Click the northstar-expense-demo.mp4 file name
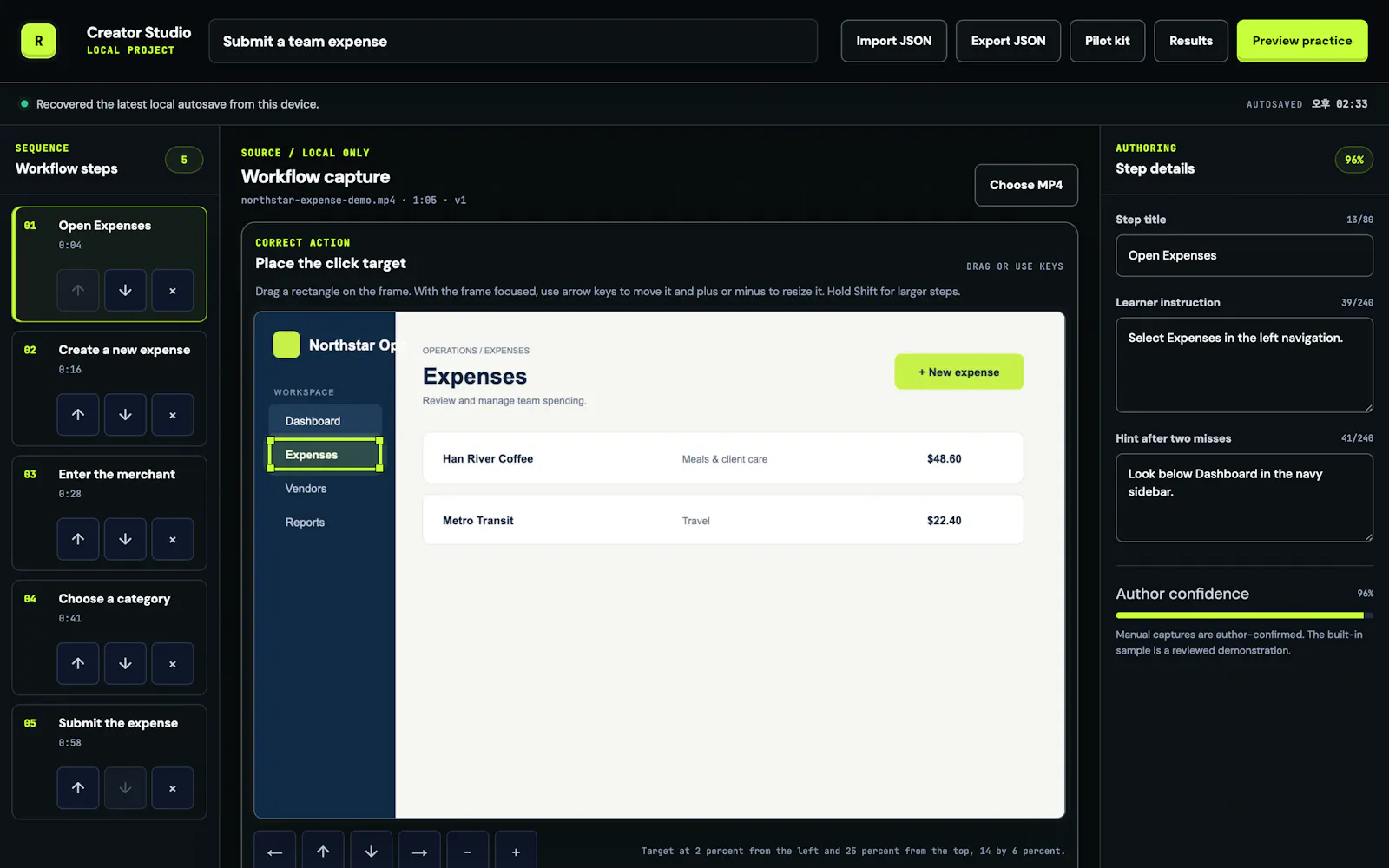 tap(318, 201)
